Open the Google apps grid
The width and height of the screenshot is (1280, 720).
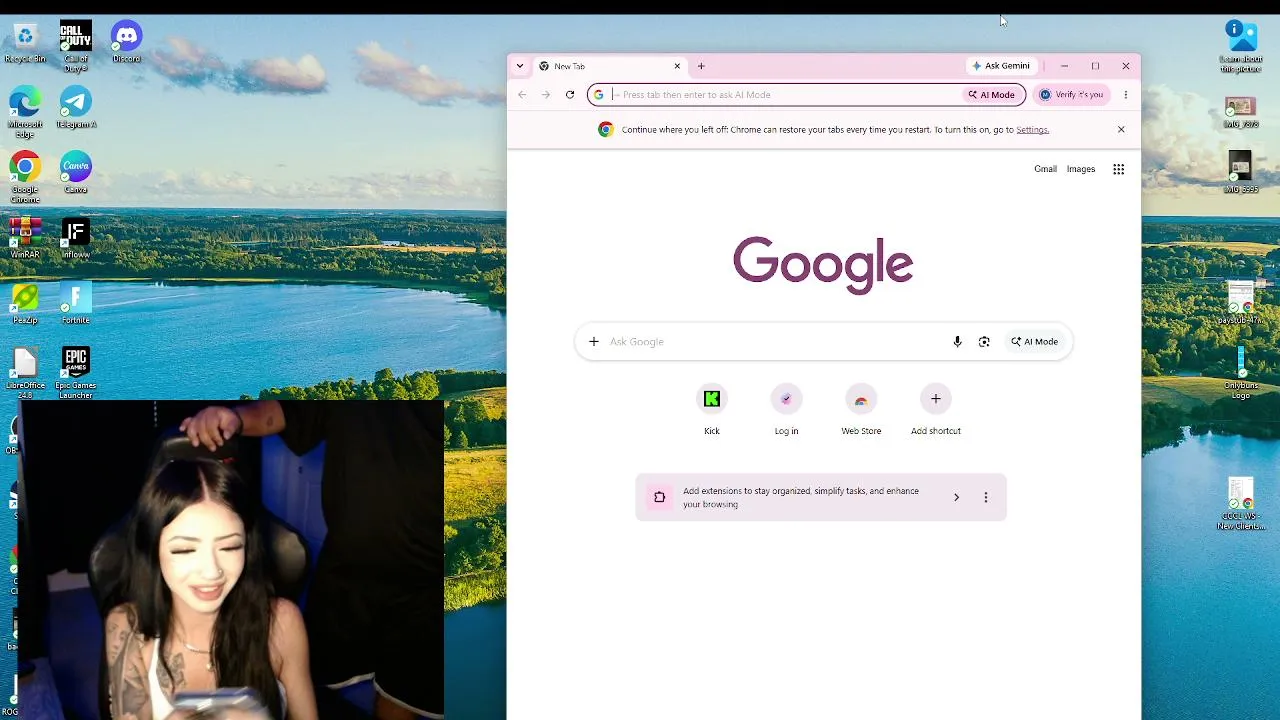pyautogui.click(x=1119, y=169)
